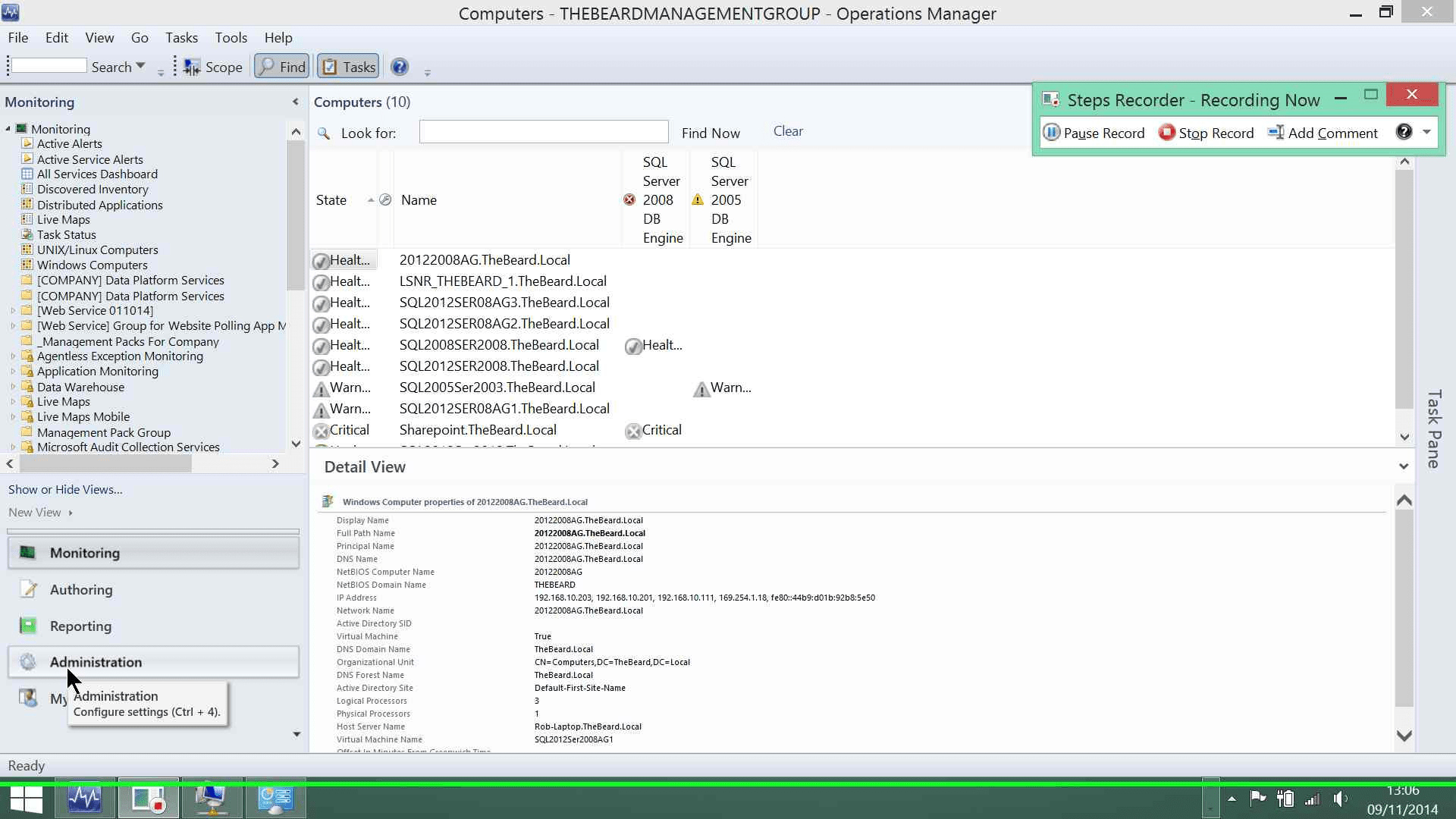Toggle the Tasks pane button
This screenshot has width=1456, height=819.
(347, 67)
